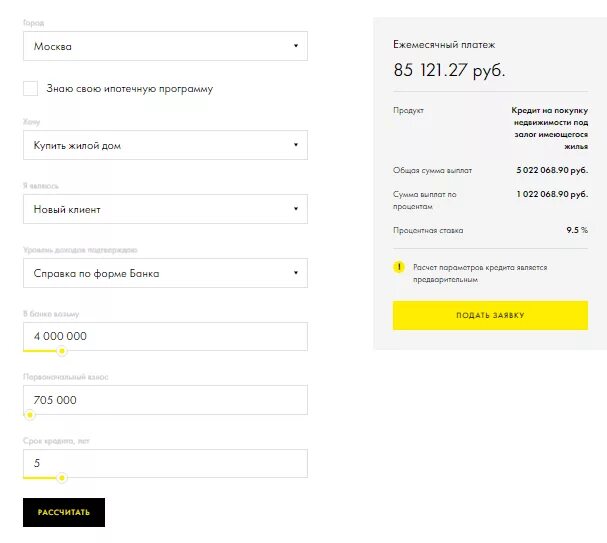607x543 pixels.
Task: Click the interest rate value 9.5 %
Action: [577, 230]
